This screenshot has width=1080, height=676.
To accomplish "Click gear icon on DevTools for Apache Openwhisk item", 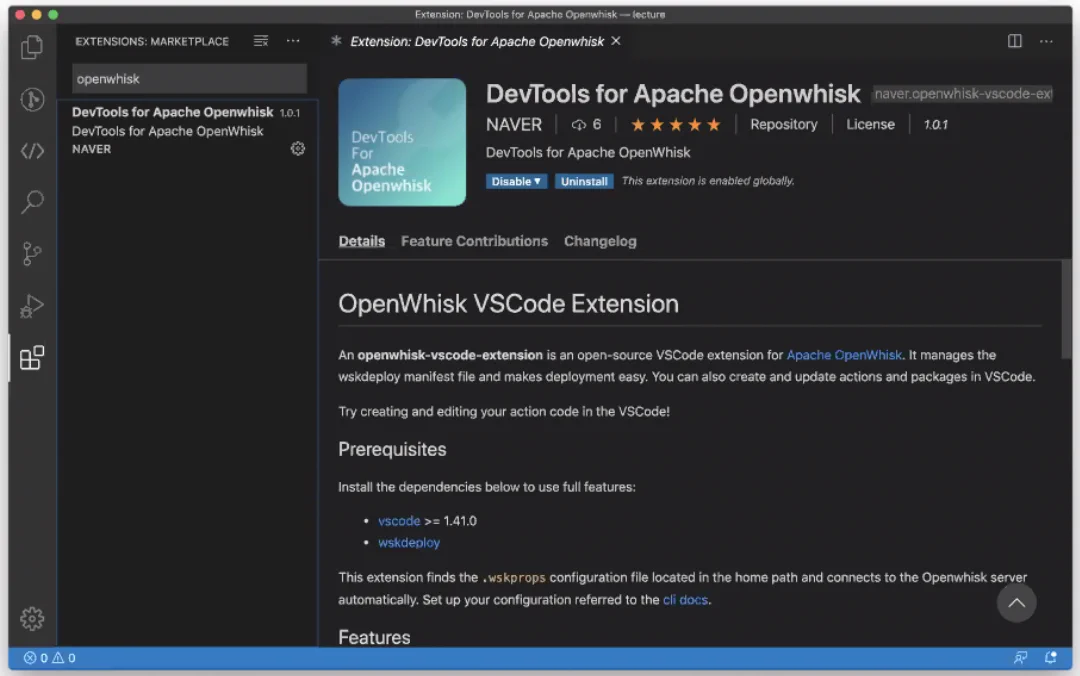I will (298, 148).
